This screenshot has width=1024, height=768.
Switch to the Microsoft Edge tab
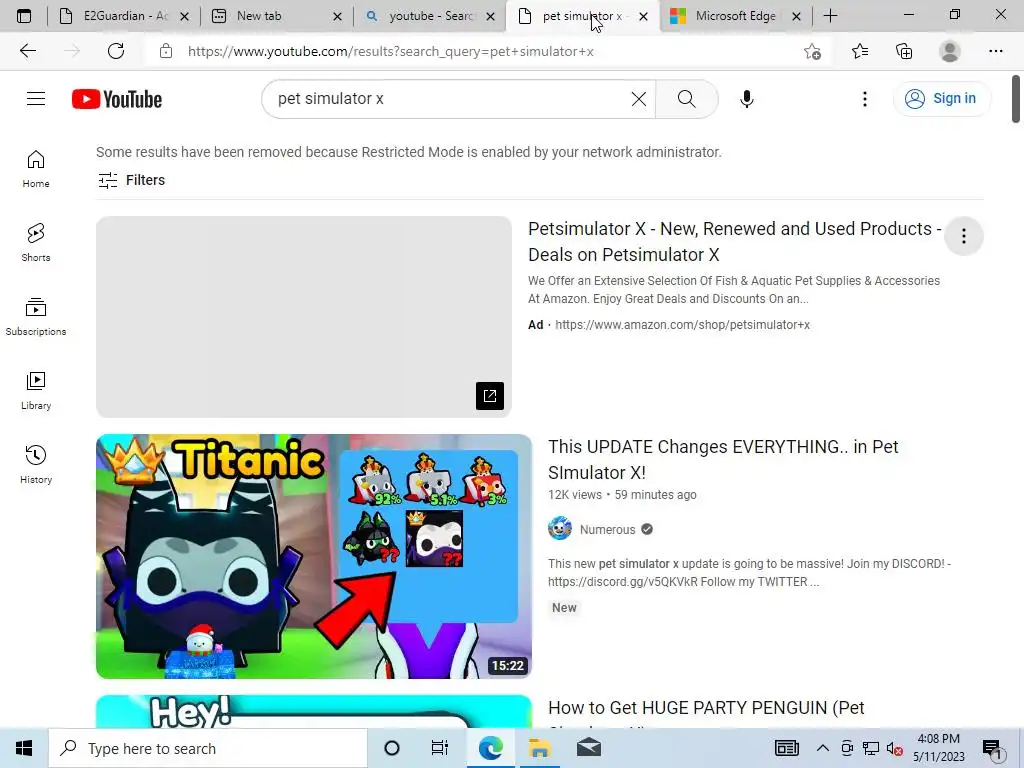tap(736, 16)
